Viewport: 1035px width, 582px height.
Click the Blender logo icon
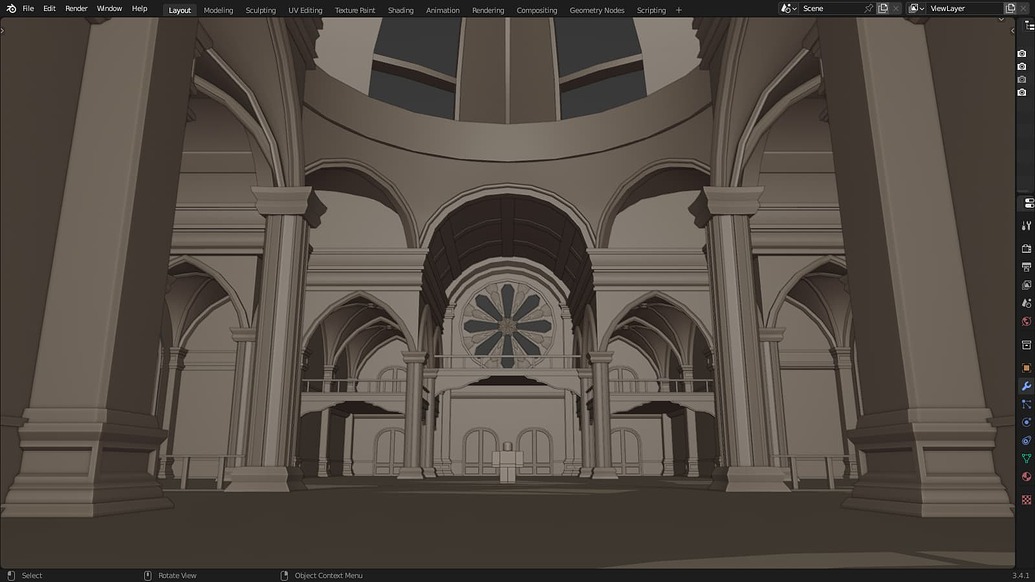pos(10,8)
